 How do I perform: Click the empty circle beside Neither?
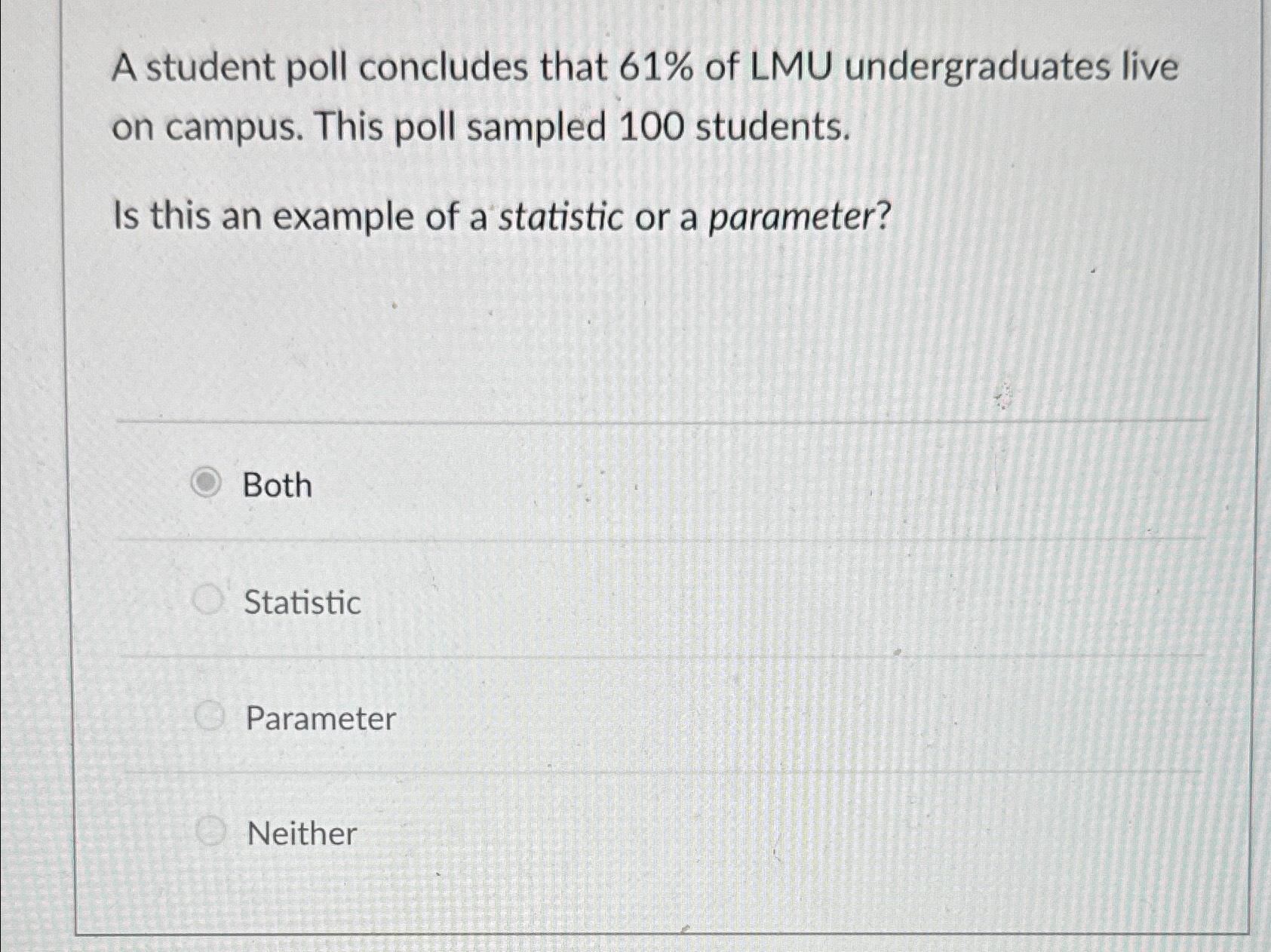pos(210,831)
